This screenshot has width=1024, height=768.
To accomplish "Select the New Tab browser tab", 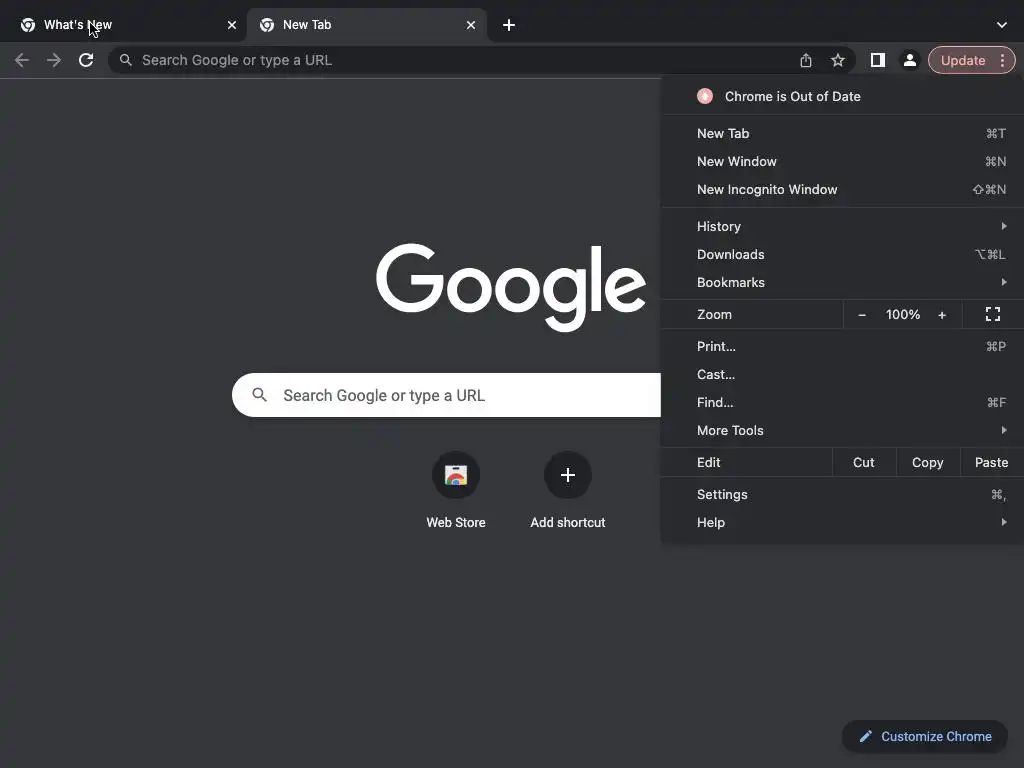I will coord(367,25).
